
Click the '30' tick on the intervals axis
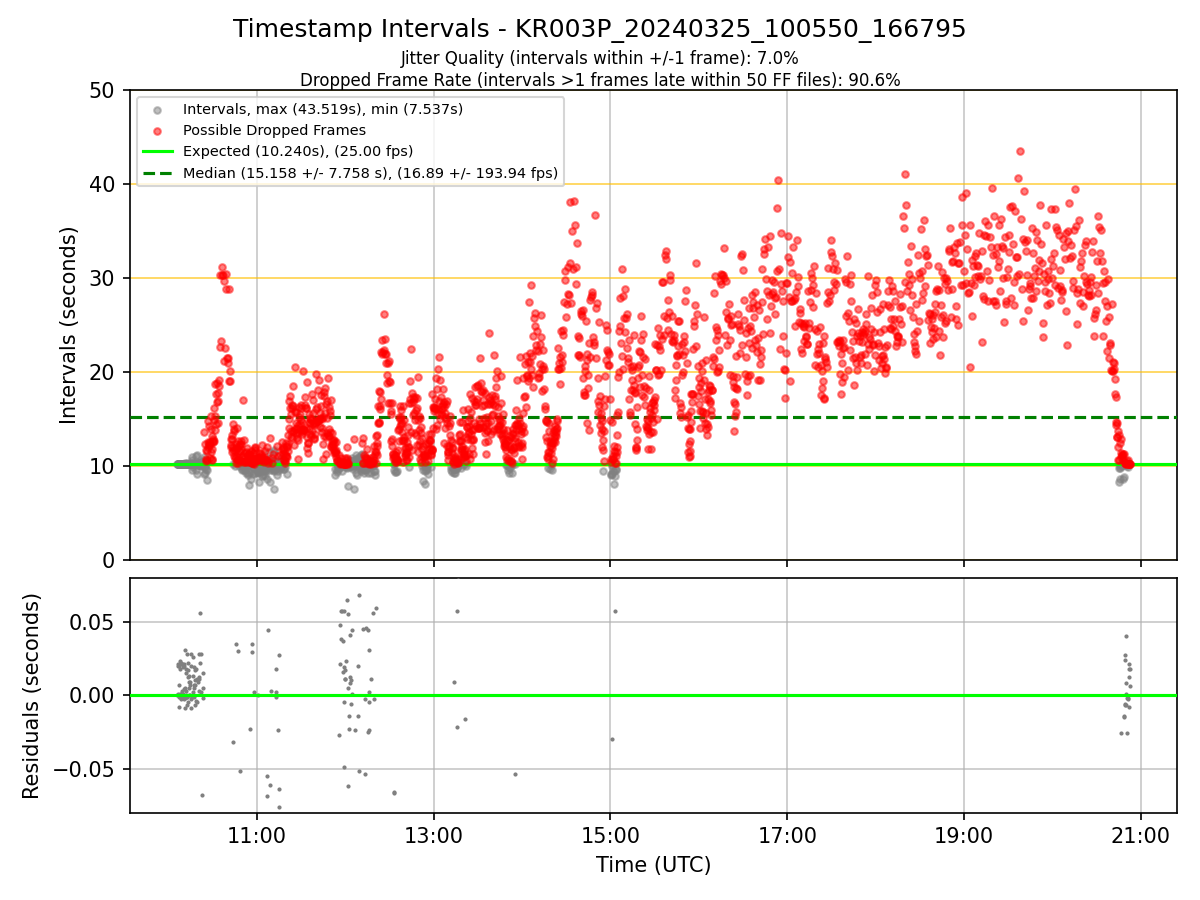point(101,279)
